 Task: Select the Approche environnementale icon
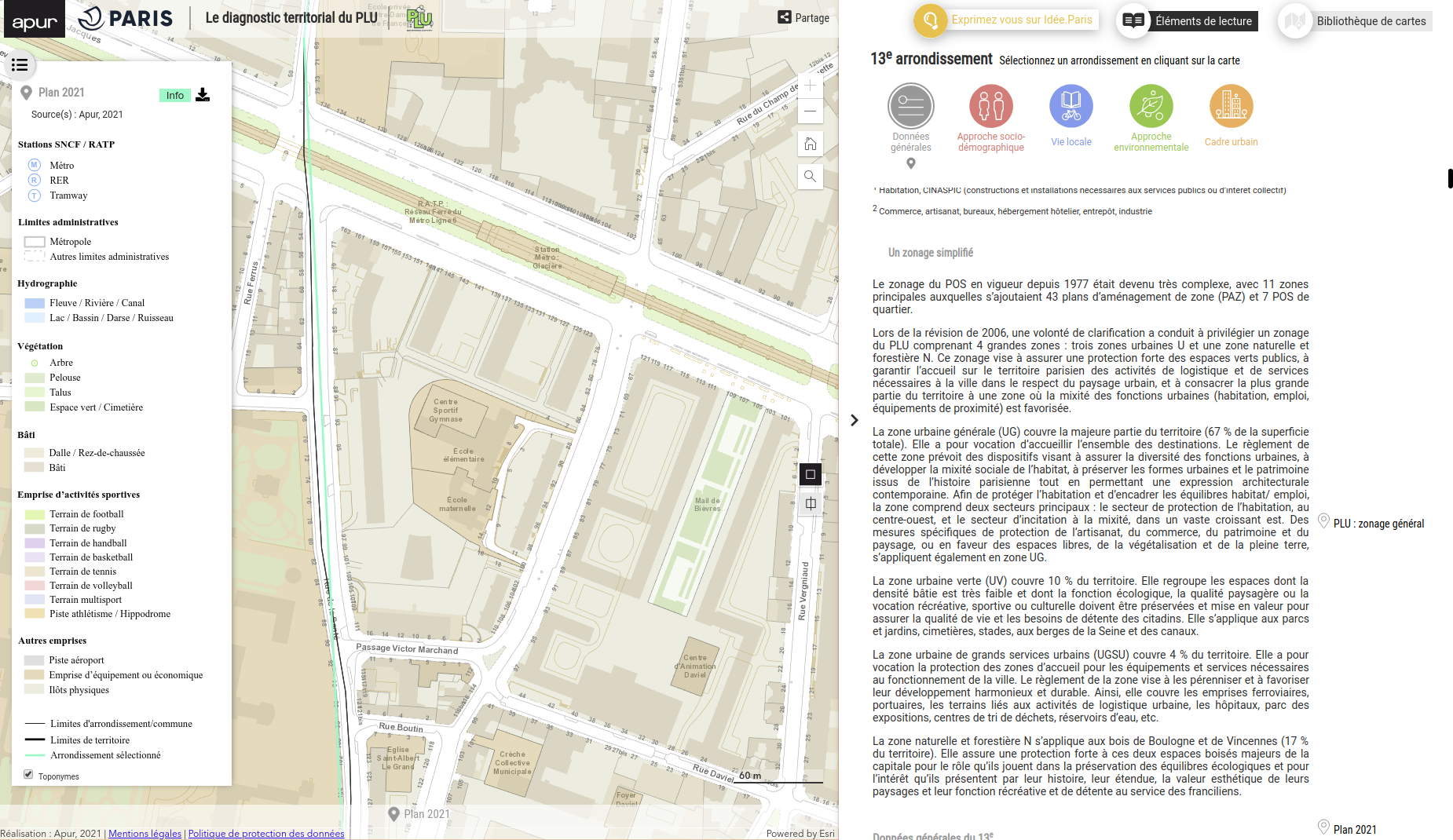click(x=1151, y=107)
